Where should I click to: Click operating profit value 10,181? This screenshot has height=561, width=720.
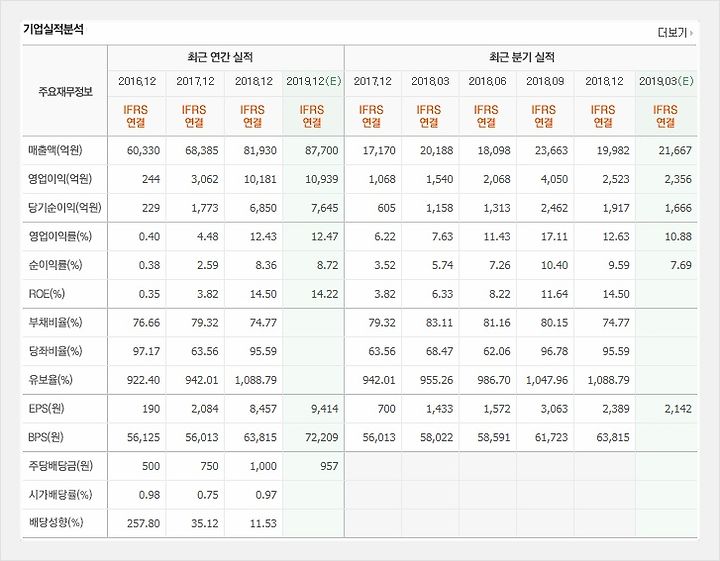[x=260, y=179]
